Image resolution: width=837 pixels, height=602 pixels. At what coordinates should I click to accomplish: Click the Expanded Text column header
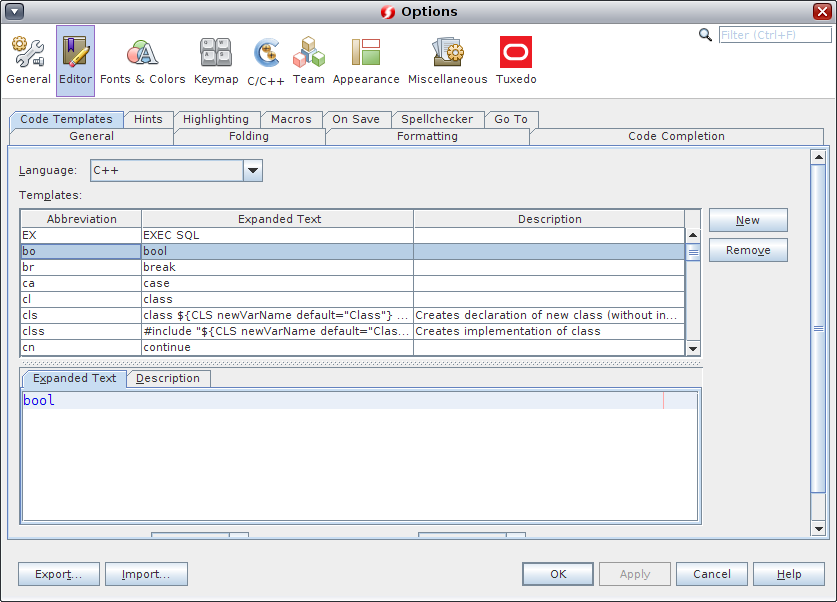coord(278,219)
